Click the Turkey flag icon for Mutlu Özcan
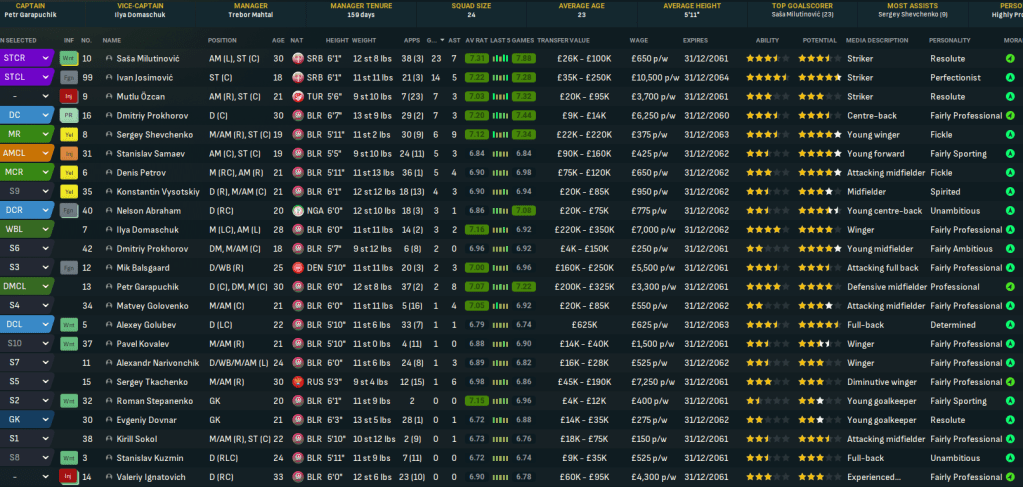 pos(298,97)
